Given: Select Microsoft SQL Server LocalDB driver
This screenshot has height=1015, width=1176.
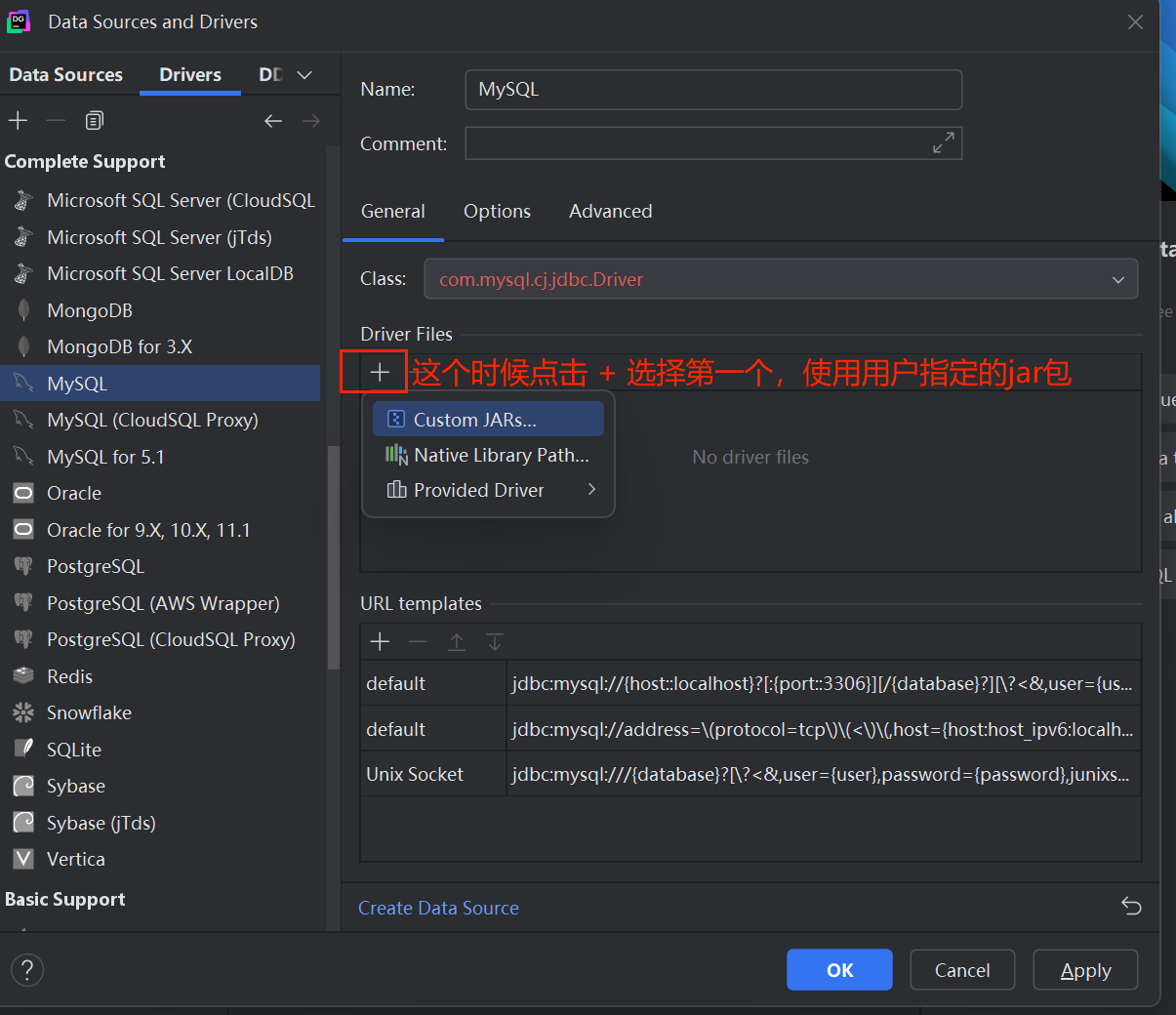Looking at the screenshot, I should [160, 274].
